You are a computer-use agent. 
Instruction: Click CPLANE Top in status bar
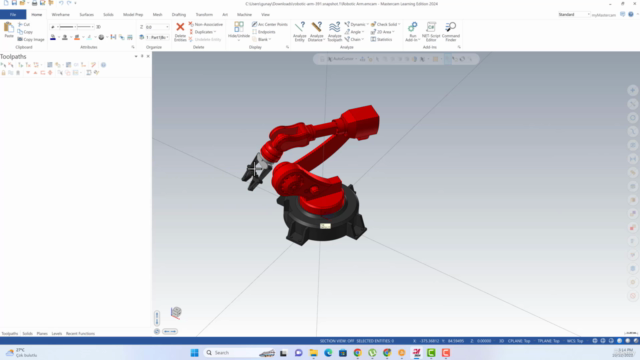[519, 341]
